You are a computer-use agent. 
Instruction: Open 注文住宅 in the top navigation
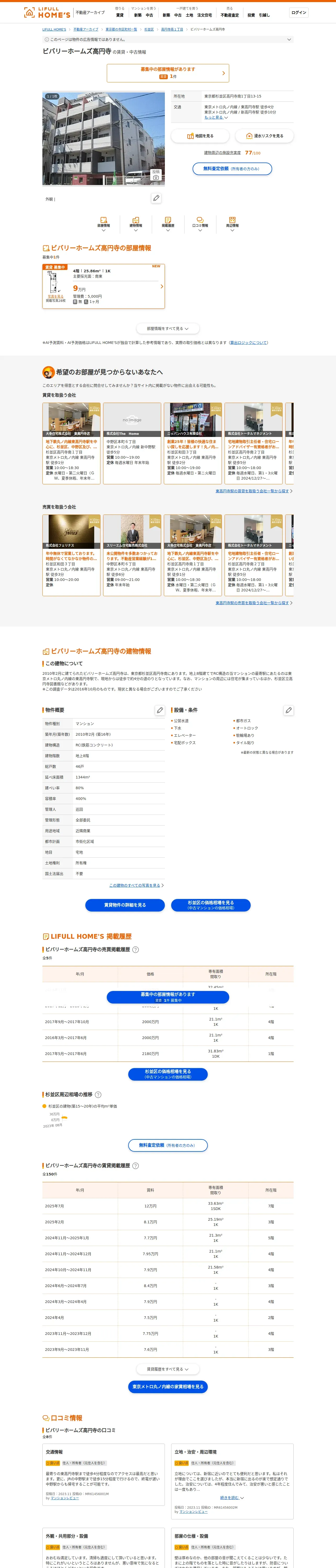tap(205, 15)
